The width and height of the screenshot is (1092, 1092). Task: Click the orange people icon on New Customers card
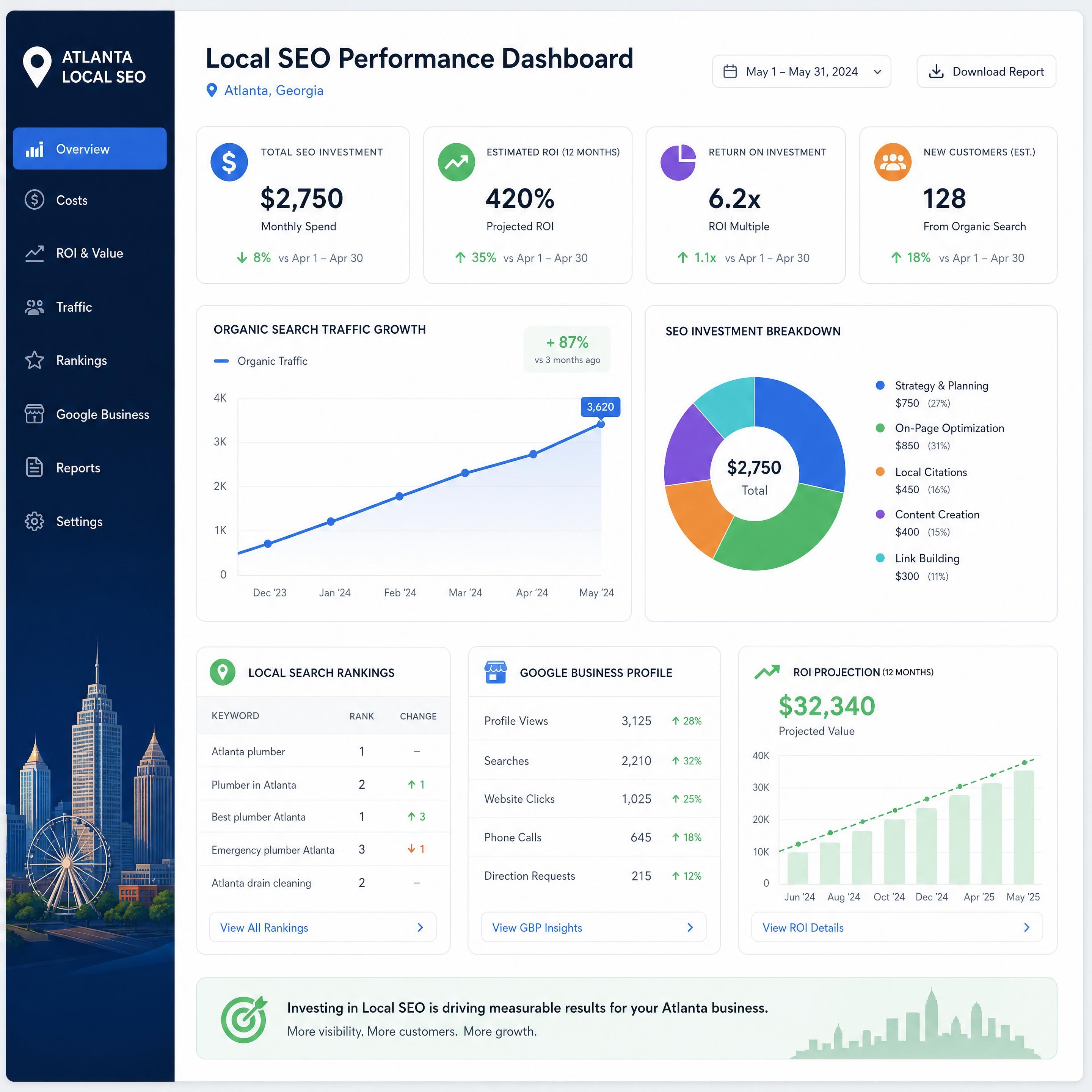[x=893, y=162]
